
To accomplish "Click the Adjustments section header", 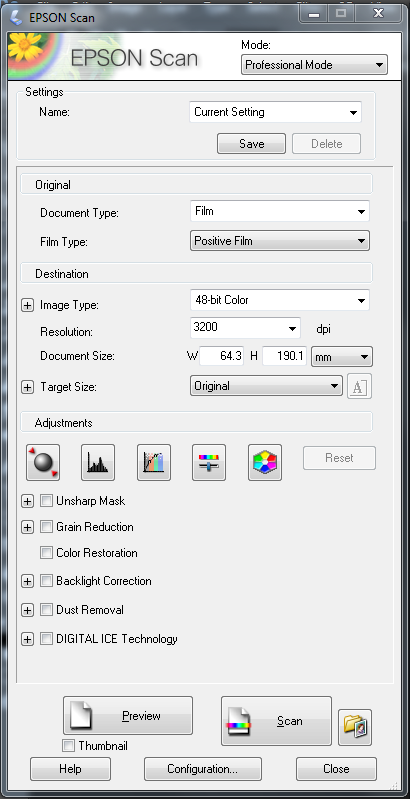I will [x=196, y=422].
